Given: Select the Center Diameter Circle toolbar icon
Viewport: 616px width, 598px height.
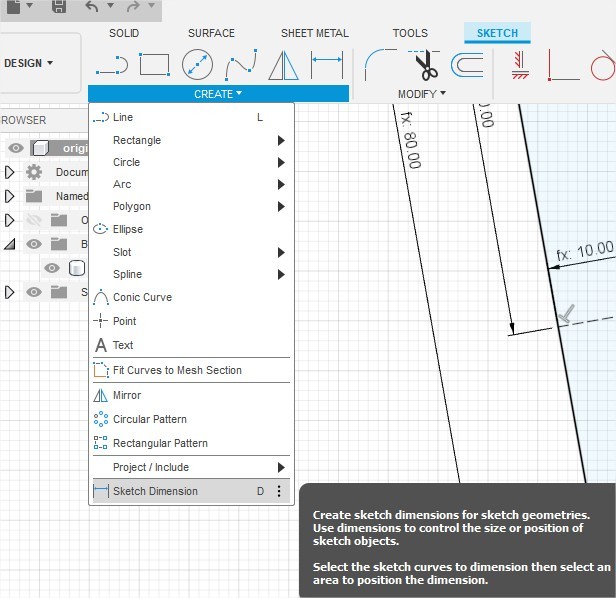Looking at the screenshot, I should 197,64.
